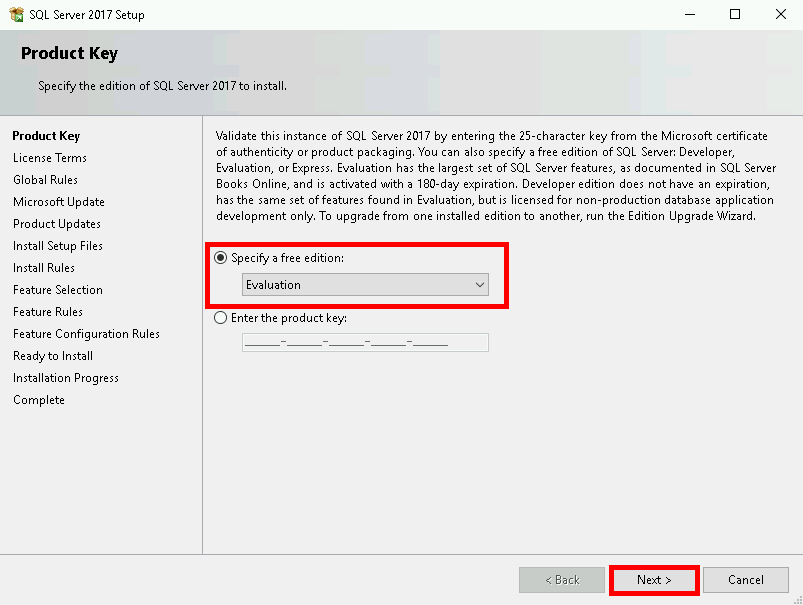Select the Product Key step in sidebar

click(x=46, y=136)
